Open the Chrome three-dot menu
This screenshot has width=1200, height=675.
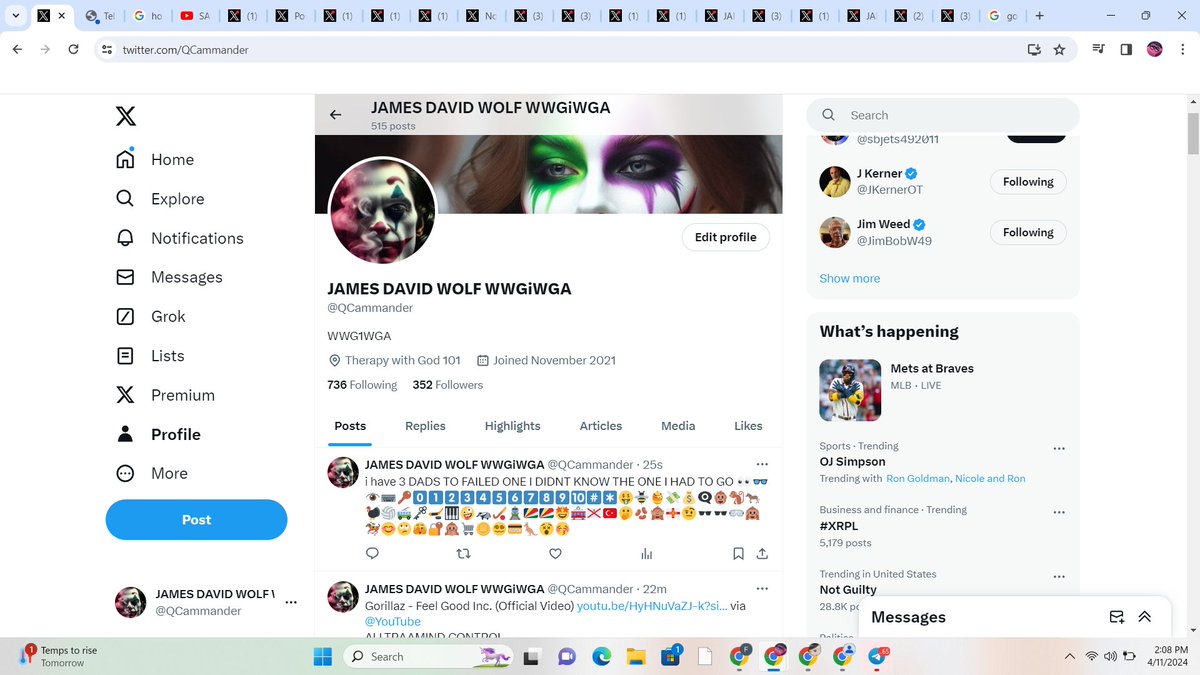[x=1183, y=49]
